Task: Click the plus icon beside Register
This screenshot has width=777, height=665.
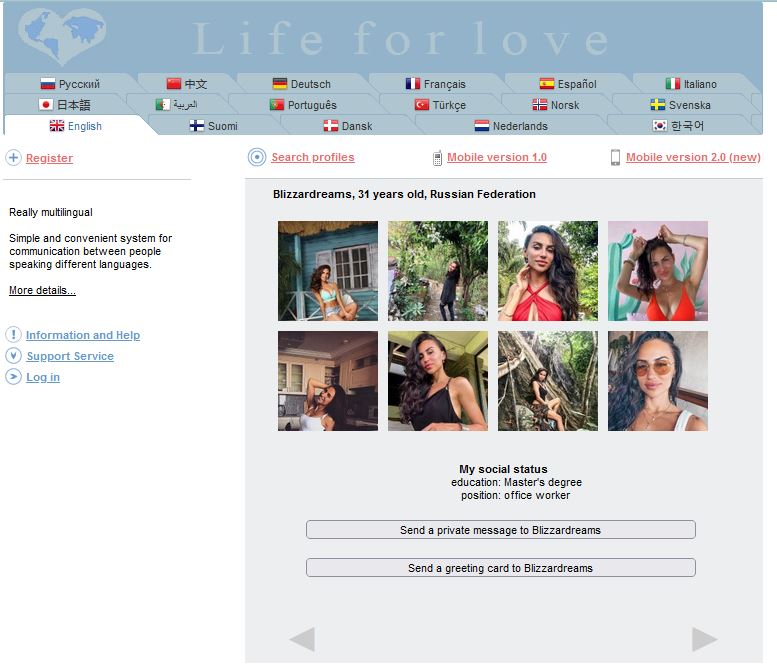Action: coord(13,158)
